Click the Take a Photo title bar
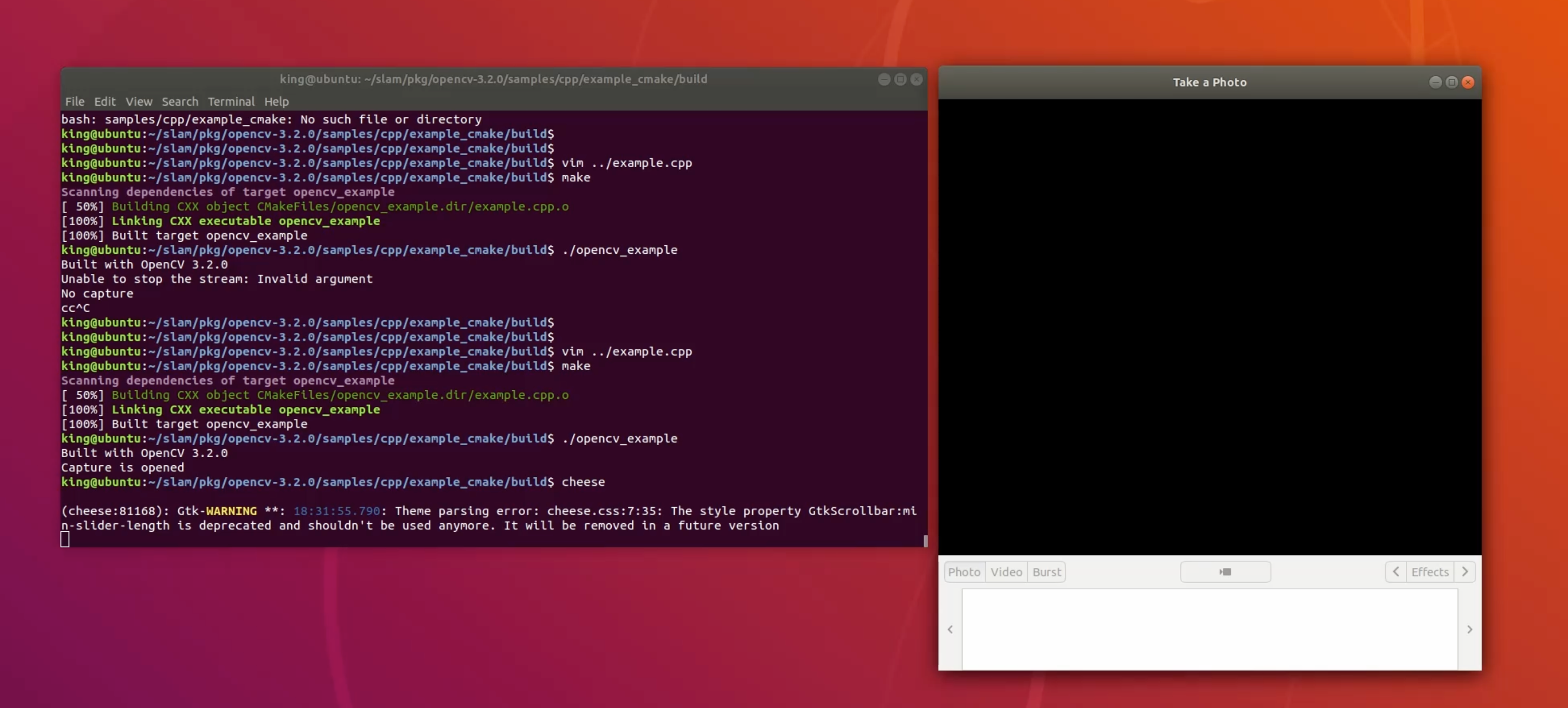Viewport: 1568px width, 708px height. (1209, 82)
